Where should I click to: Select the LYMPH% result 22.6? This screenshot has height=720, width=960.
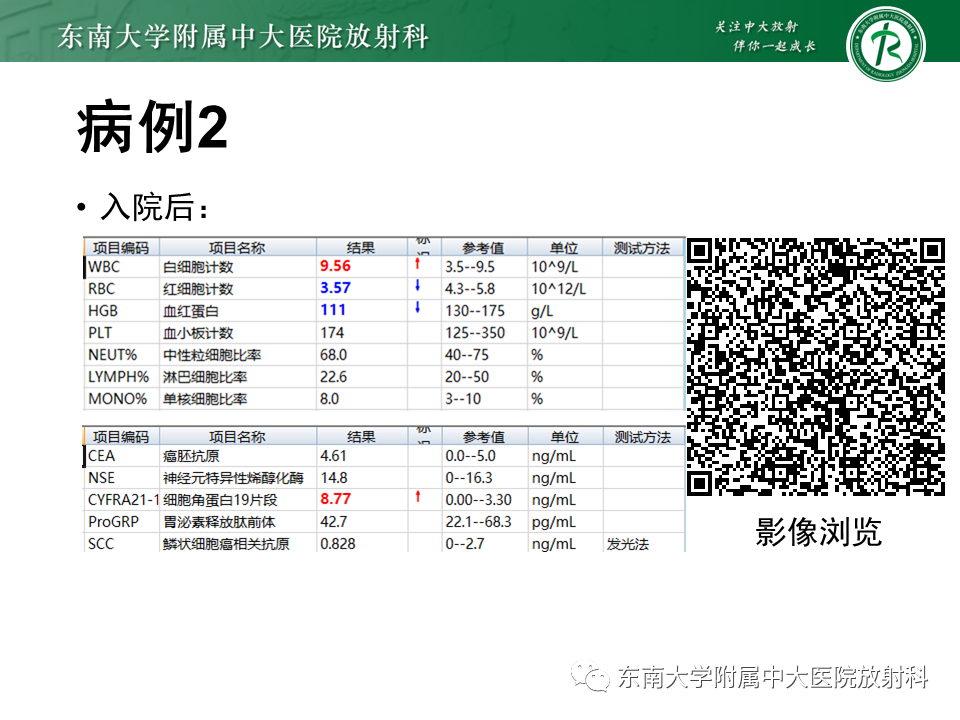333,377
